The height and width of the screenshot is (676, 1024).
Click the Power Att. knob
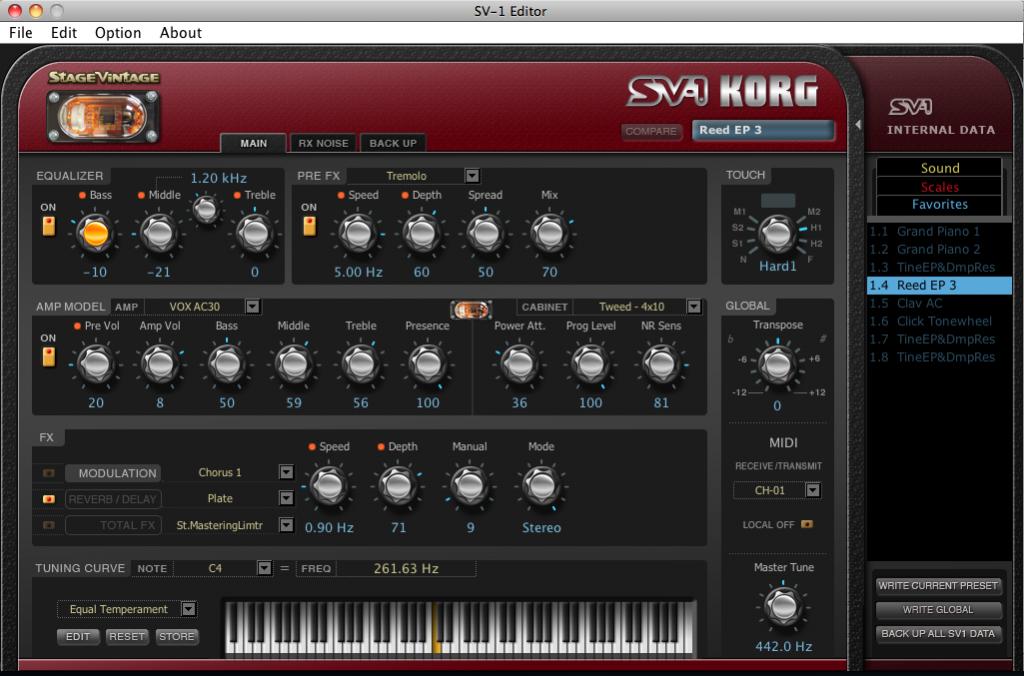(519, 364)
